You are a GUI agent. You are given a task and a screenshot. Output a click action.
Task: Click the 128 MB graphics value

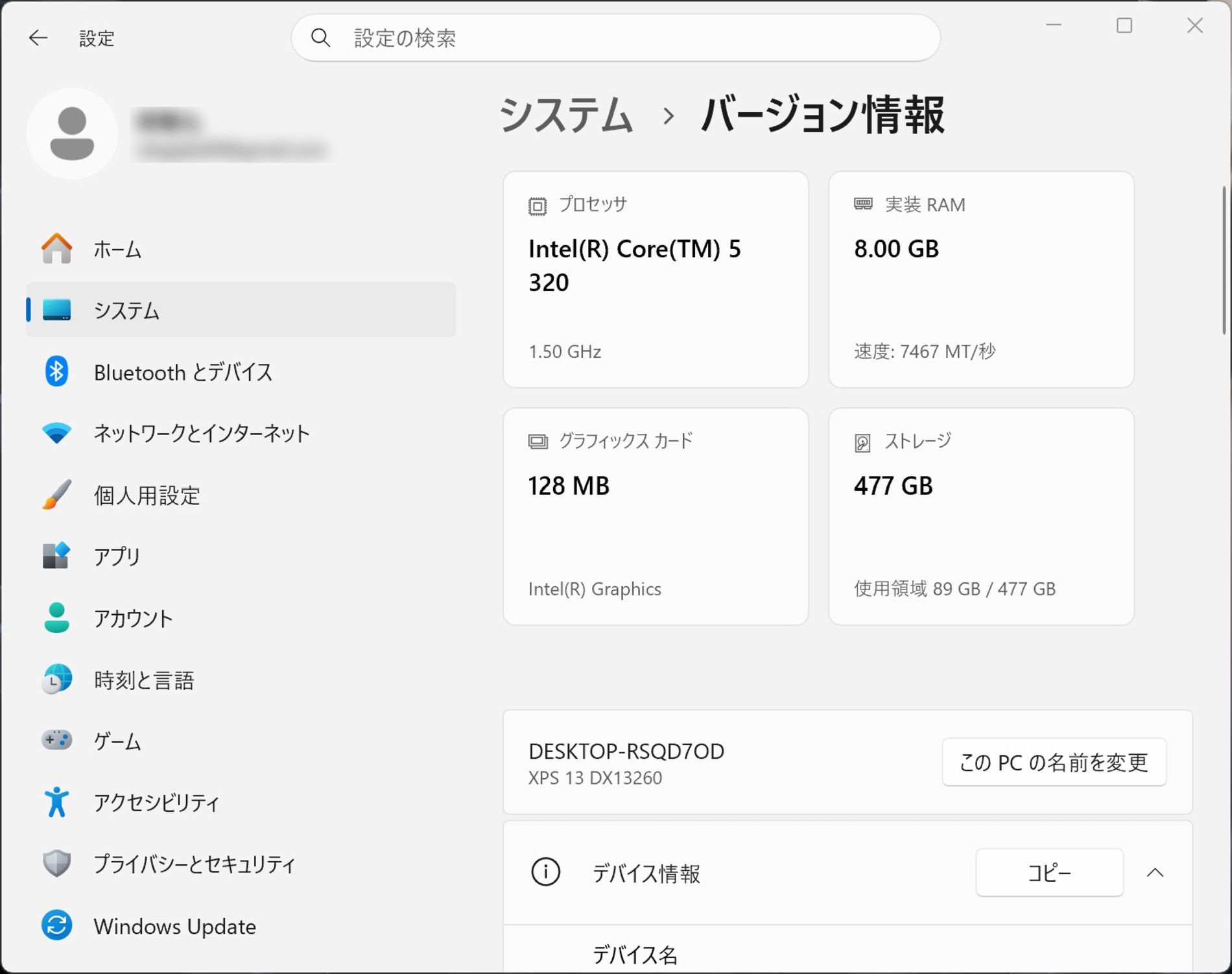click(569, 486)
